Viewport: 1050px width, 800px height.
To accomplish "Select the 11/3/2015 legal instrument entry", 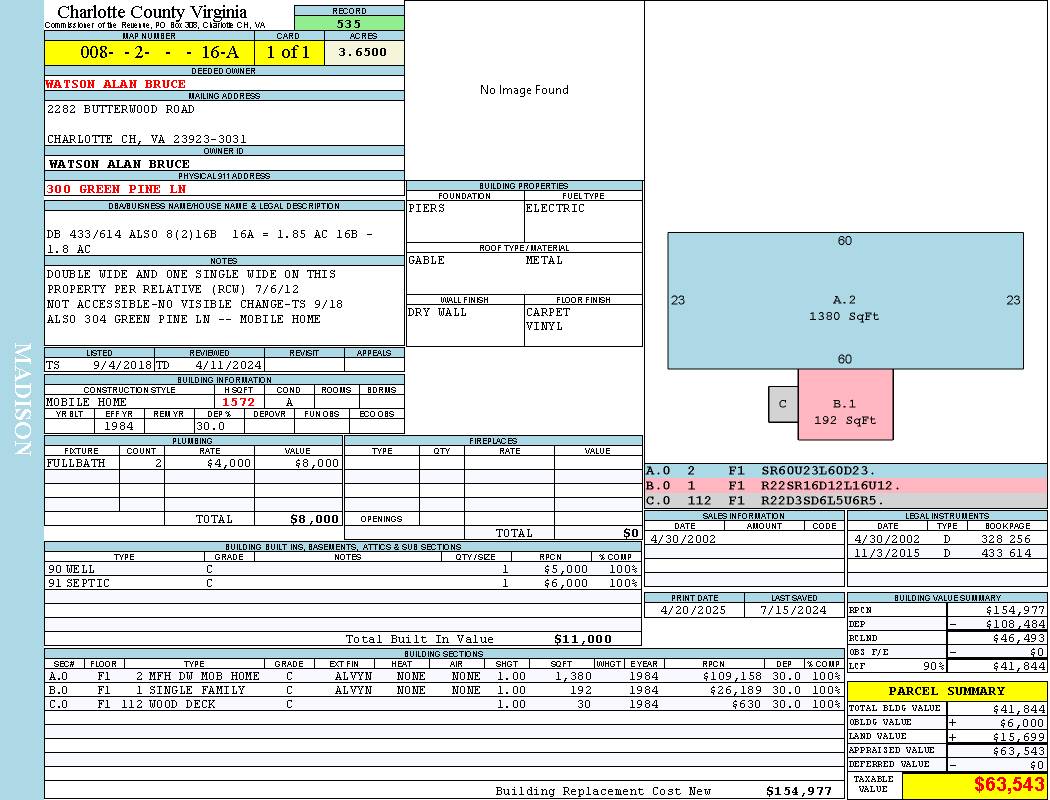I will 945,553.
